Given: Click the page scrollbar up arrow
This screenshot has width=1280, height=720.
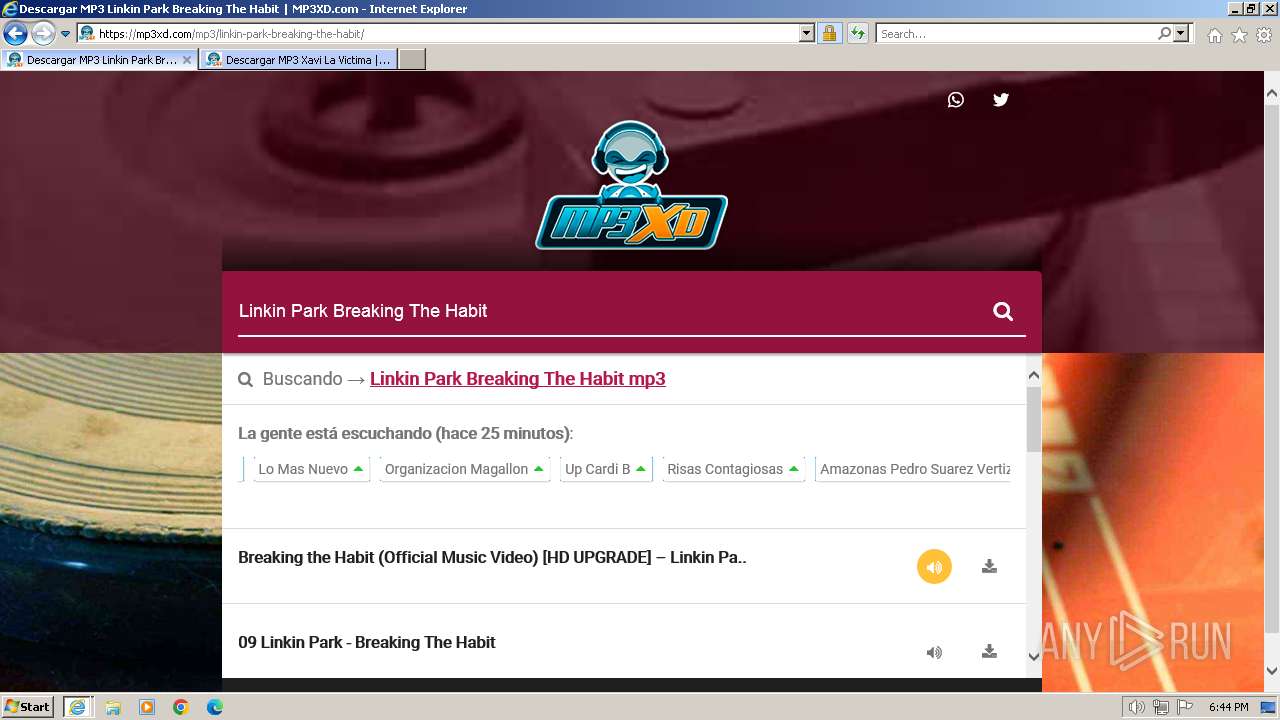Looking at the screenshot, I should click(x=1272, y=94).
